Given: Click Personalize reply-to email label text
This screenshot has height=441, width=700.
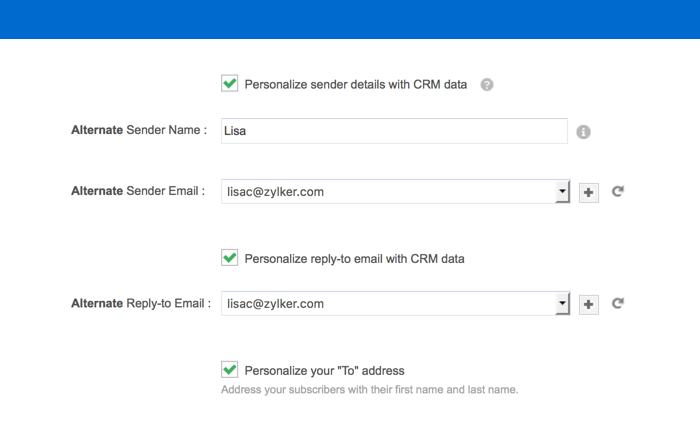Looking at the screenshot, I should point(354,259).
